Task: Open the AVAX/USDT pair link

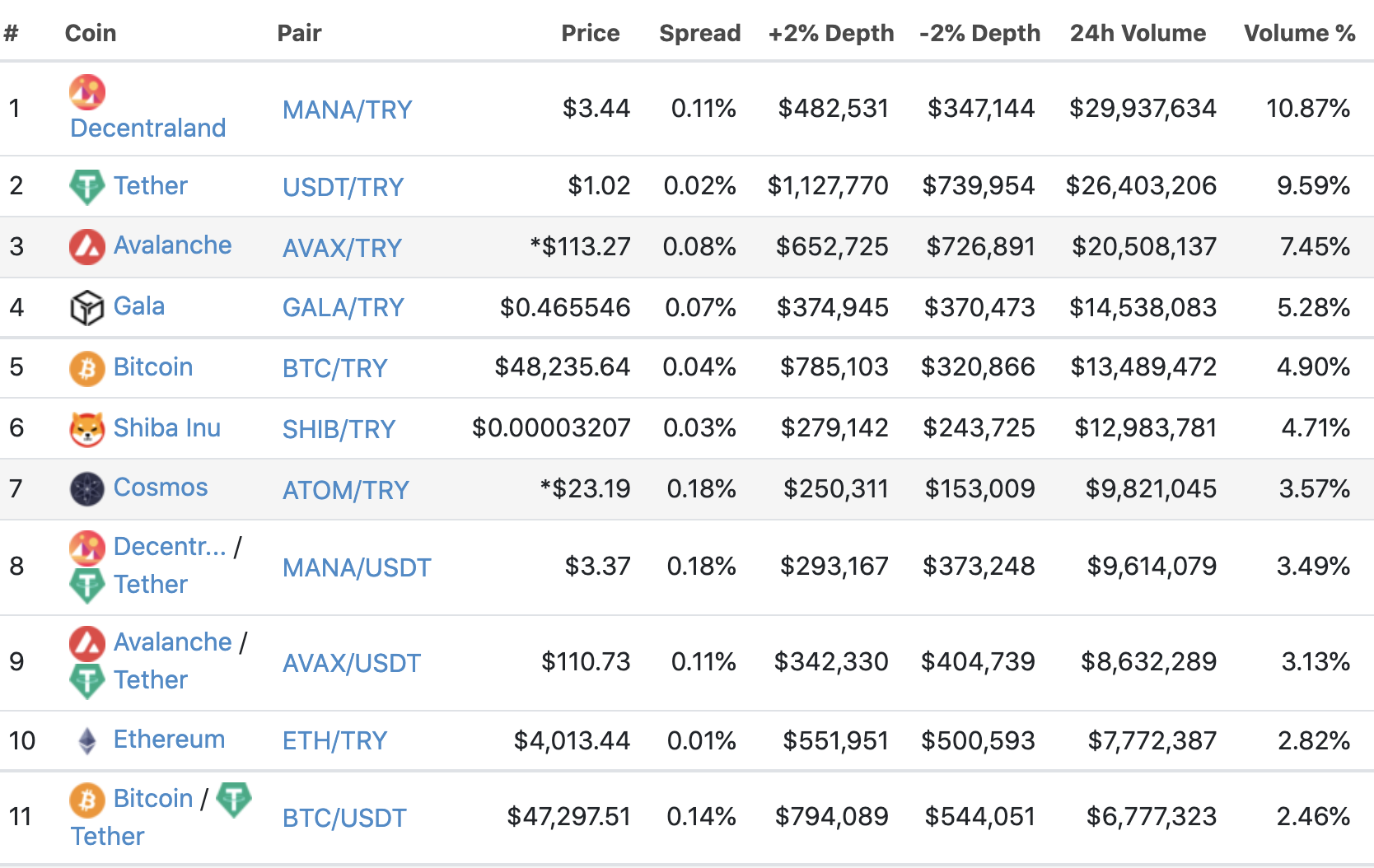Action: 352,663
